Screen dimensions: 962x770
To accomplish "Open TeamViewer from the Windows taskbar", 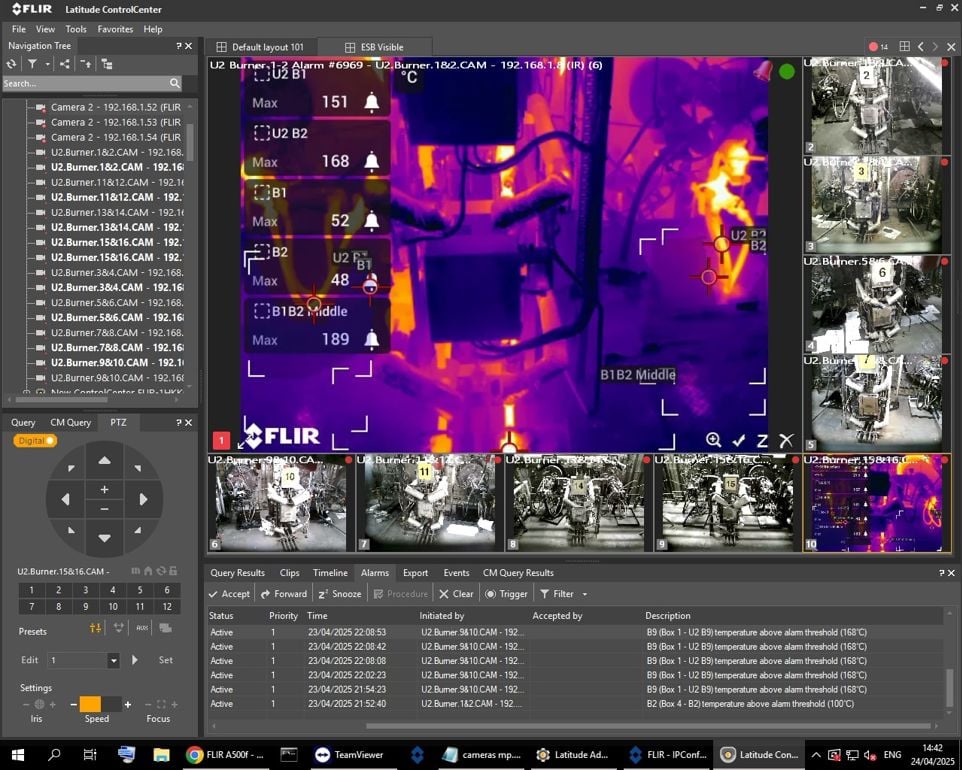I will coord(343,755).
